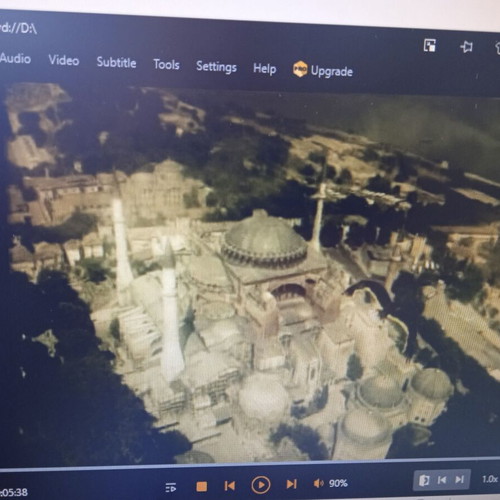The width and height of the screenshot is (500, 500).
Task: Step back one frame in grey panel
Action: pos(442,480)
